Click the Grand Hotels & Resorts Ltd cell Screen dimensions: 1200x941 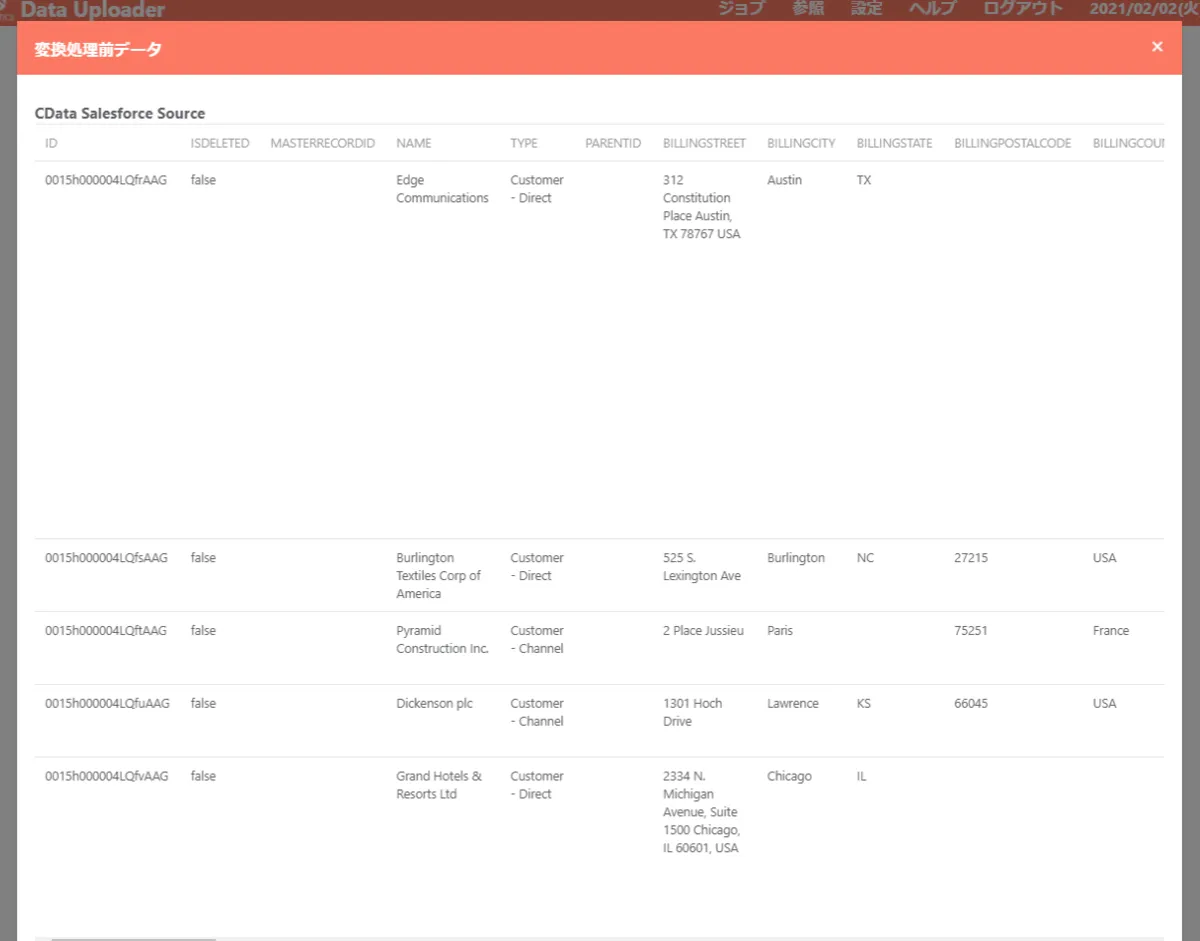click(x=438, y=784)
